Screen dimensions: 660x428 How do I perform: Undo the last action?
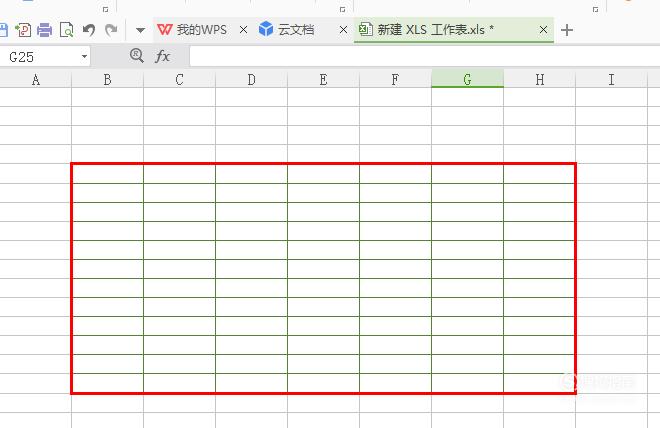pyautogui.click(x=89, y=30)
